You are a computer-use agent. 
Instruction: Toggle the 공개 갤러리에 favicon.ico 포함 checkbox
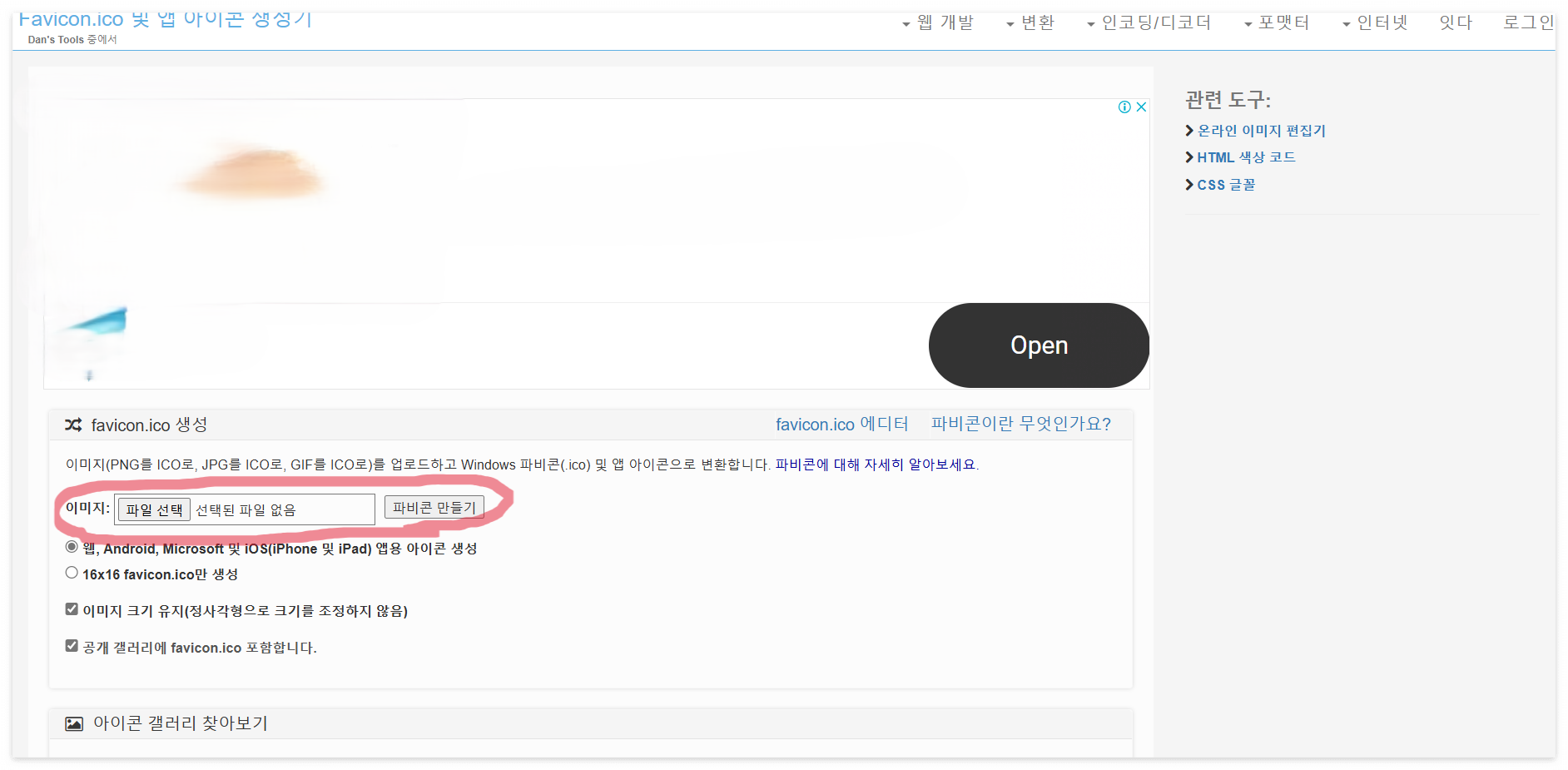(72, 646)
